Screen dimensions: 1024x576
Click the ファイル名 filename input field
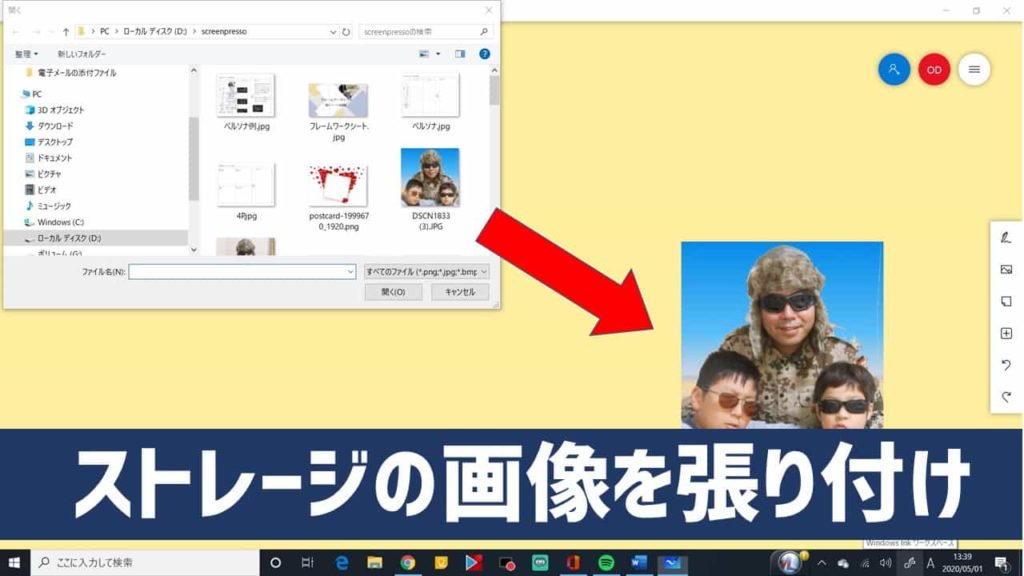242,272
